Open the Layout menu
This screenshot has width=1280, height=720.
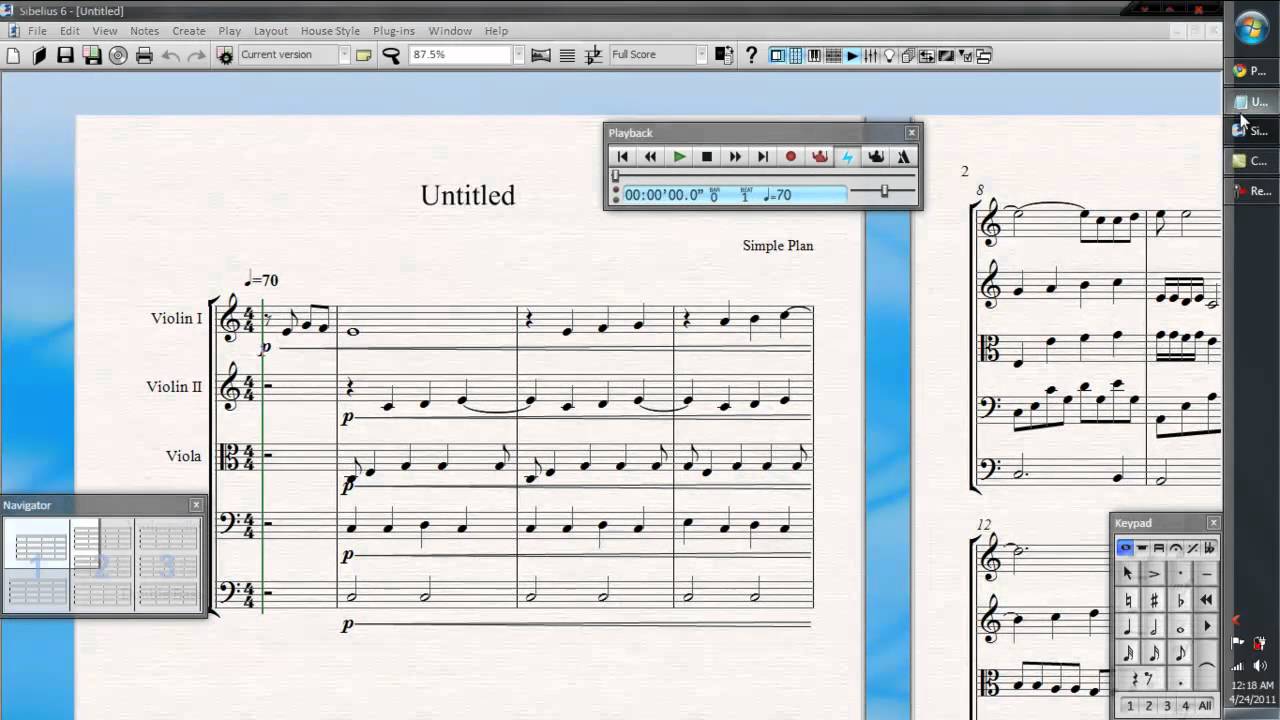coord(270,31)
